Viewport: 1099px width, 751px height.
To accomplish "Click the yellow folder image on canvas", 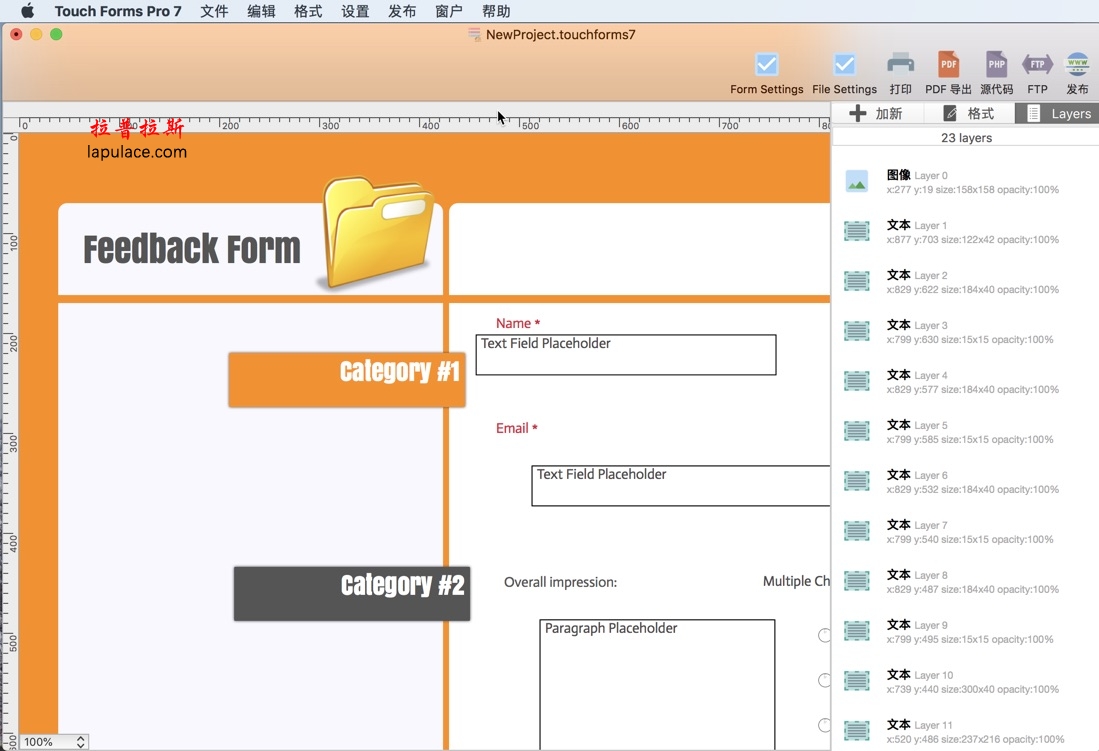I will tap(377, 233).
